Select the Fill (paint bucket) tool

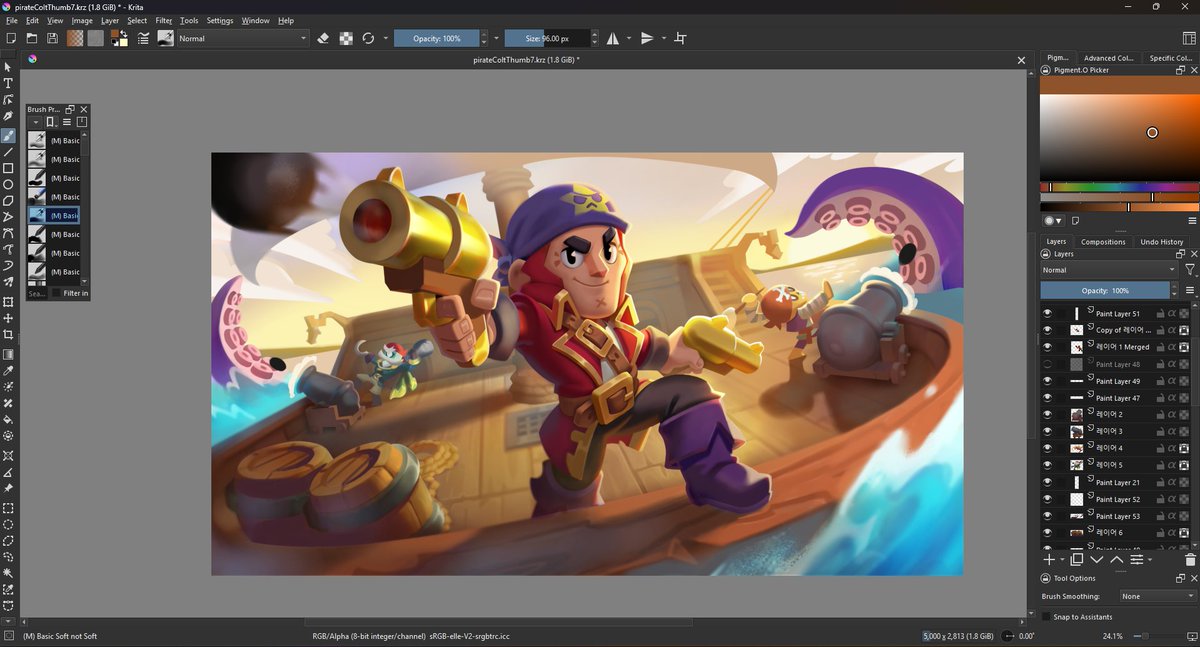[x=8, y=420]
